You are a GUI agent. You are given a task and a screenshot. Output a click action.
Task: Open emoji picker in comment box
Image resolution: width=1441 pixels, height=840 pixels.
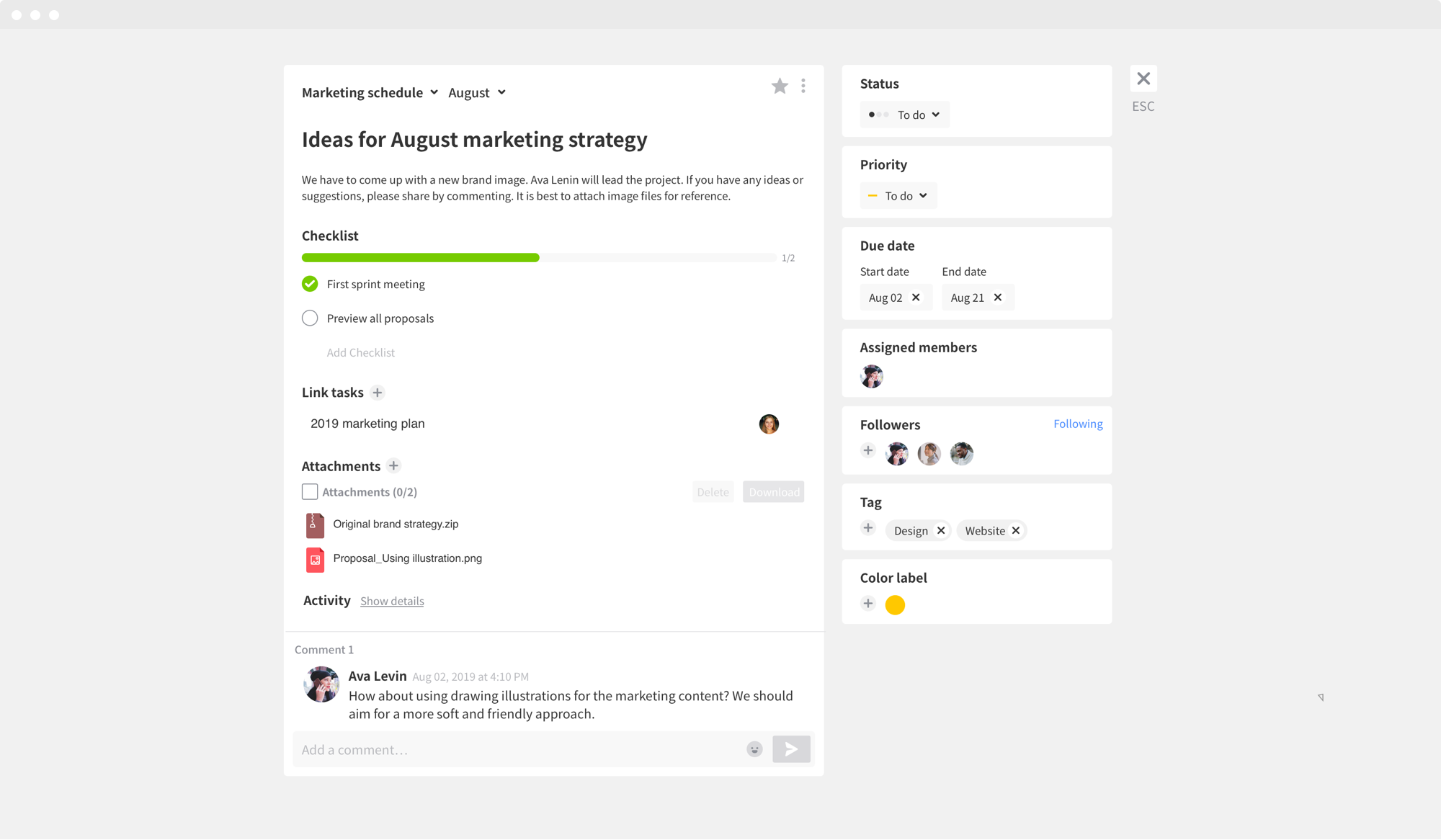[754, 749]
